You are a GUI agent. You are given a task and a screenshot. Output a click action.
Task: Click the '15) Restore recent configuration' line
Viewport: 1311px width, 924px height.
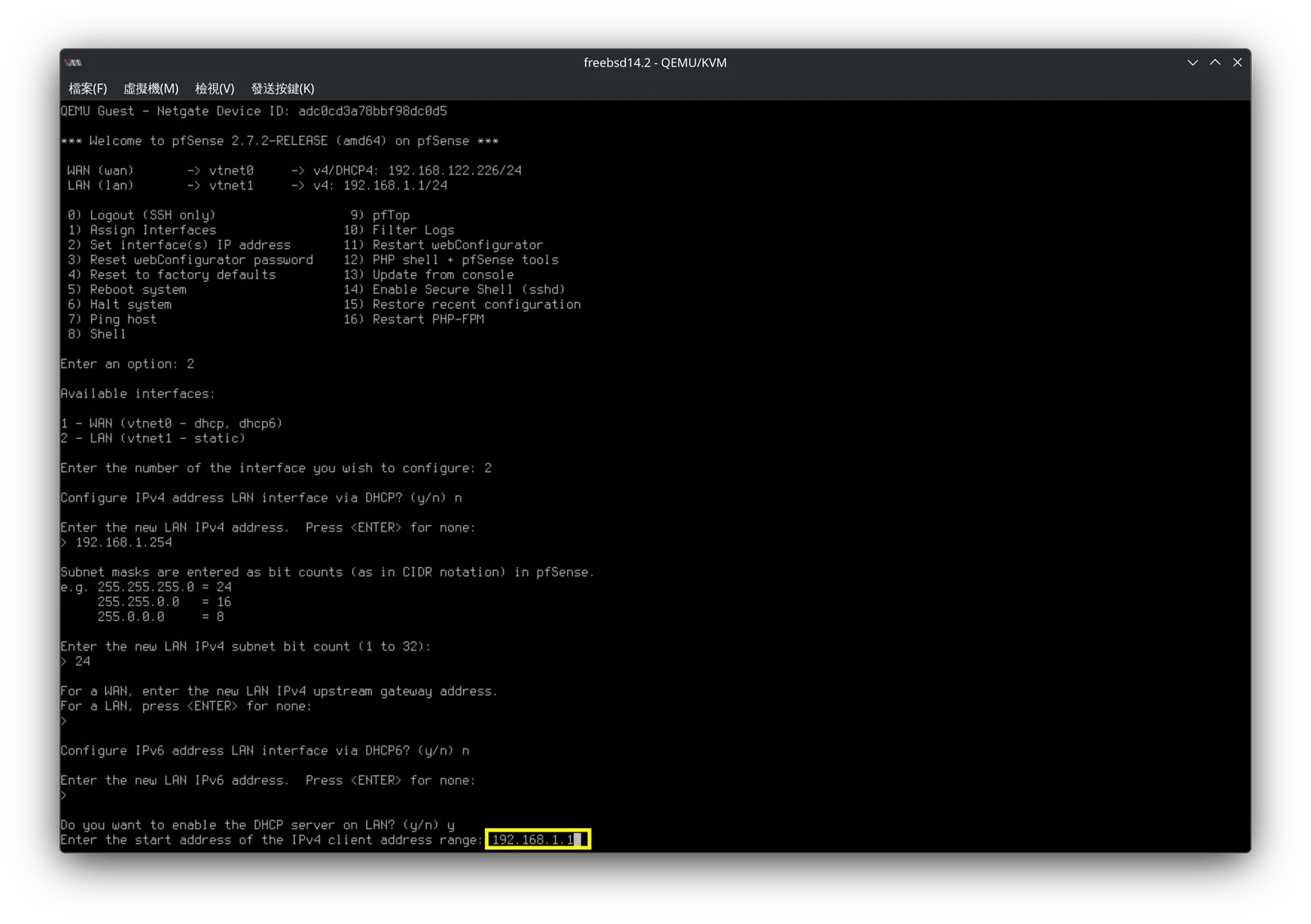(x=462, y=304)
